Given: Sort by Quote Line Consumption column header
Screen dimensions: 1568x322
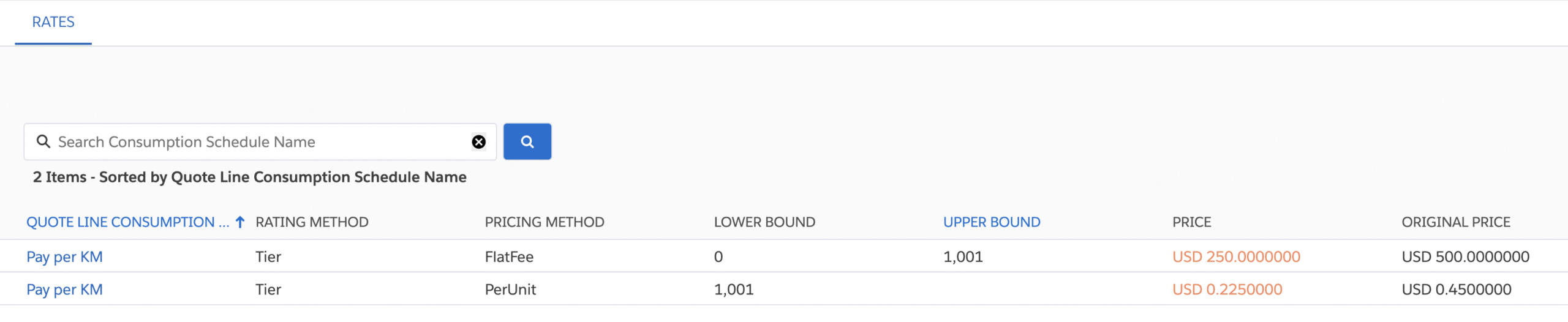Looking at the screenshot, I should click(x=127, y=222).
